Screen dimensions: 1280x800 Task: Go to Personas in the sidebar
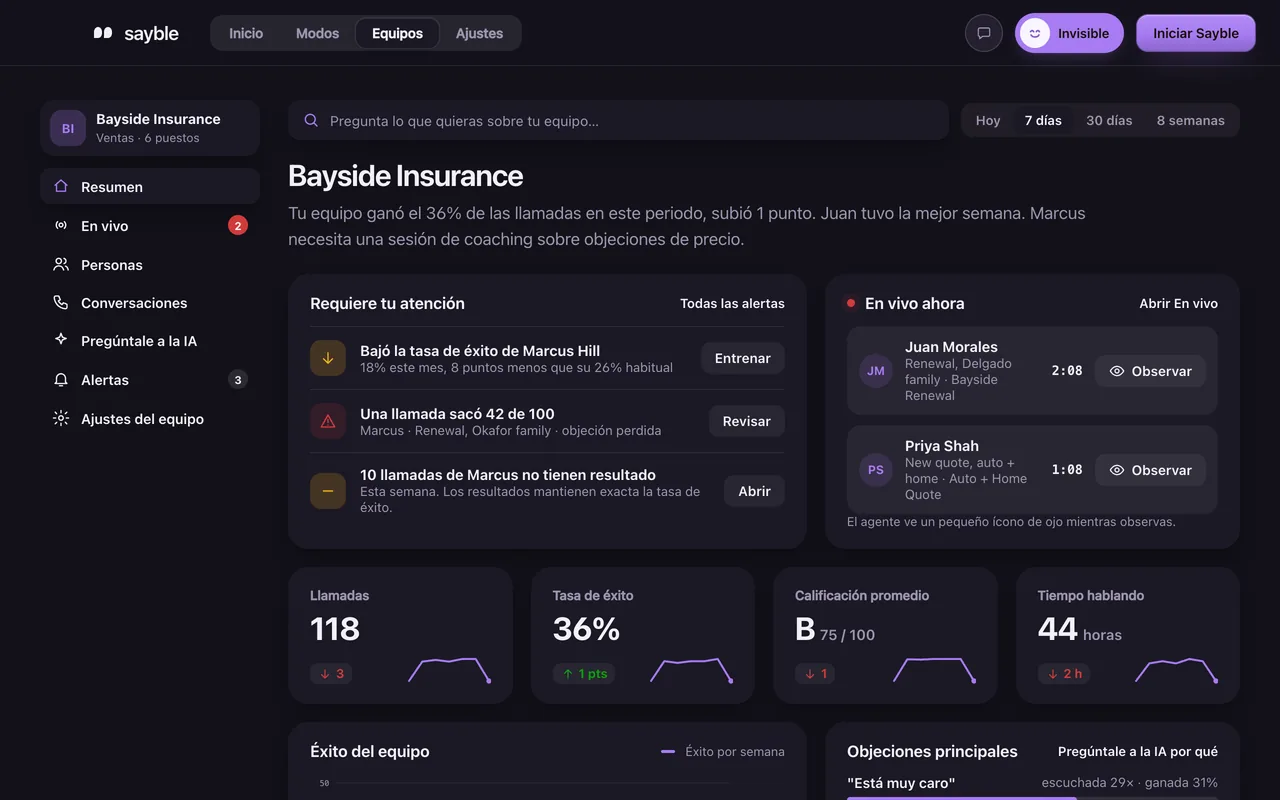150,265
